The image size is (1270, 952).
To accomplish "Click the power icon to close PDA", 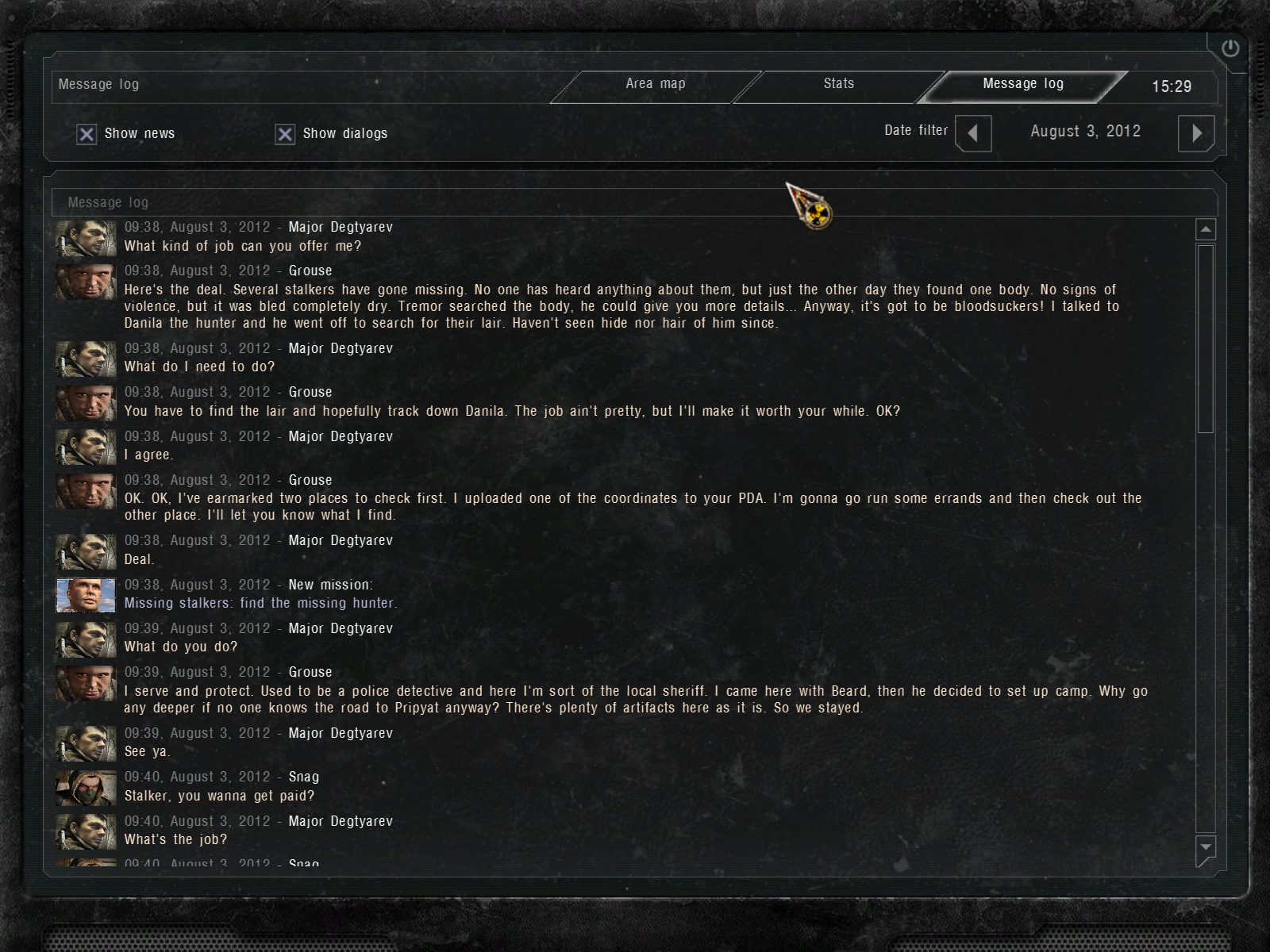I will 1230,49.
